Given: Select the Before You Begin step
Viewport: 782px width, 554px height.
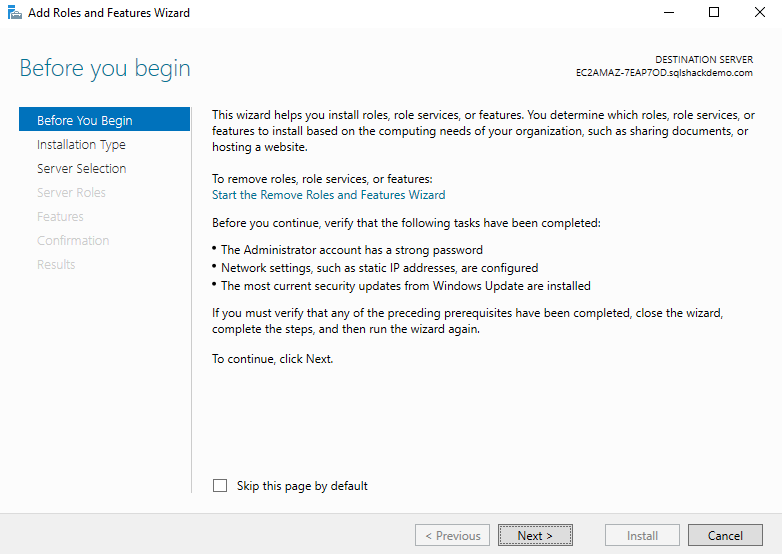Looking at the screenshot, I should coord(85,120).
